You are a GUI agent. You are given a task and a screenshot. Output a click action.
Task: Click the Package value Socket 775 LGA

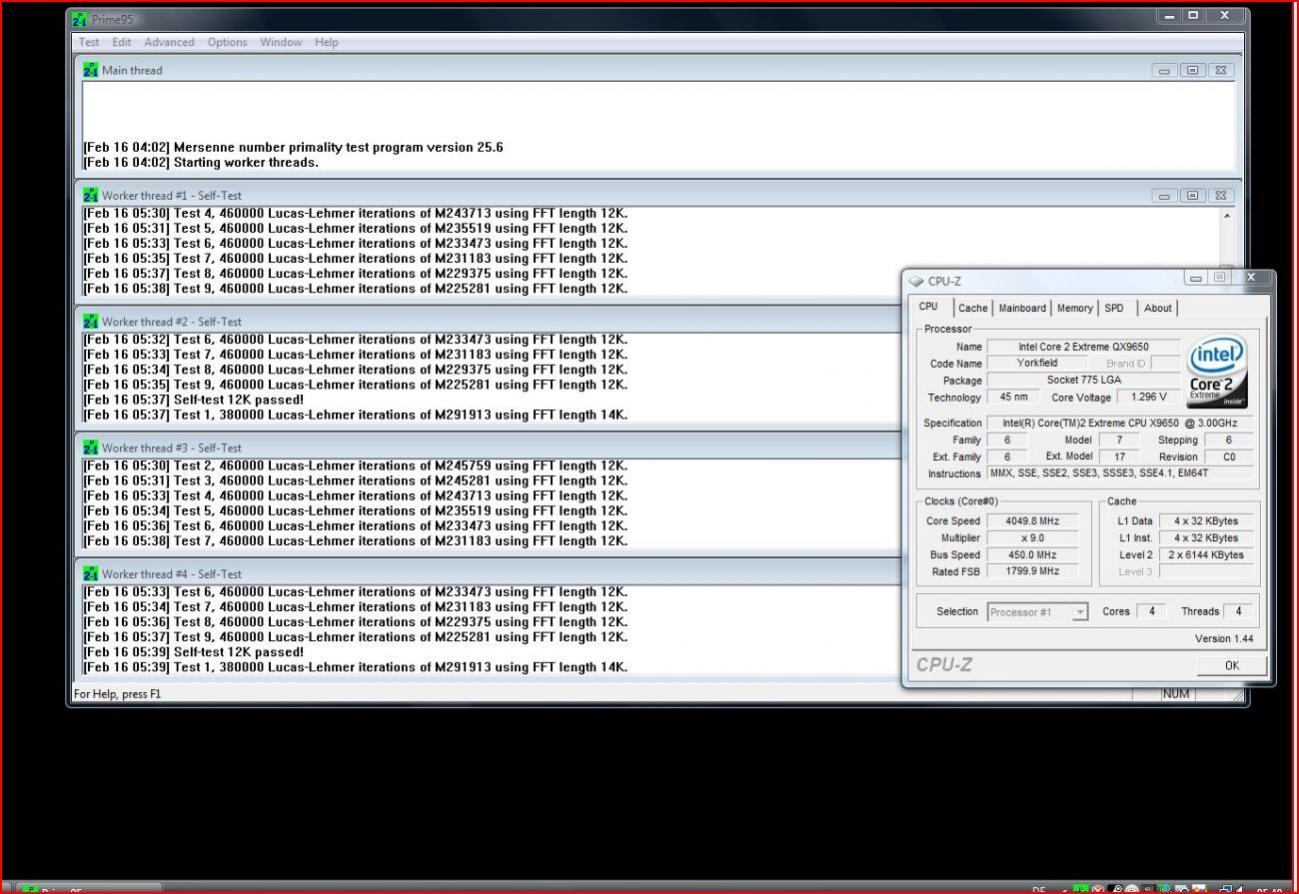click(1083, 380)
